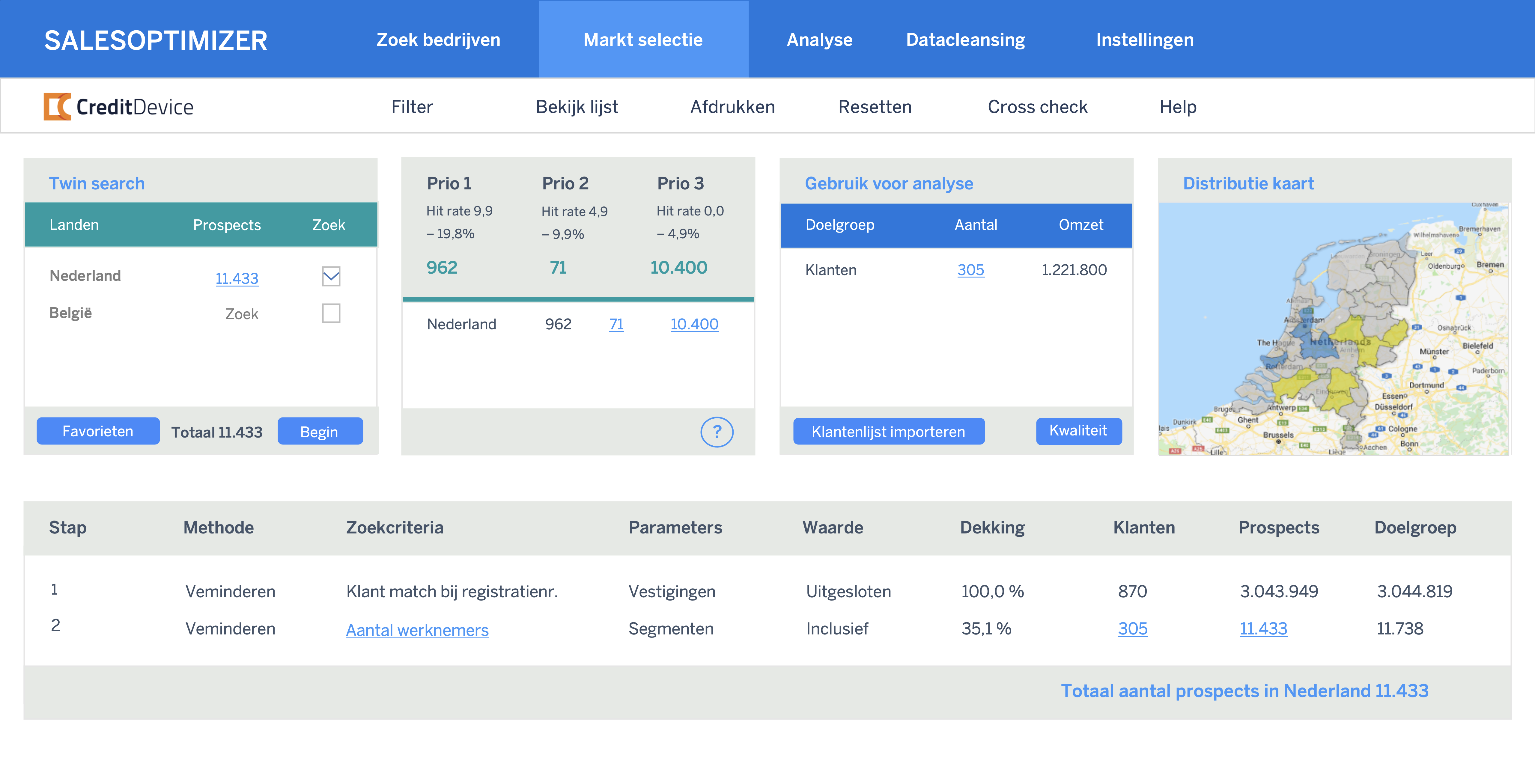Choose Bekijk lijst from the toolbar
The width and height of the screenshot is (1535, 784).
tap(577, 107)
